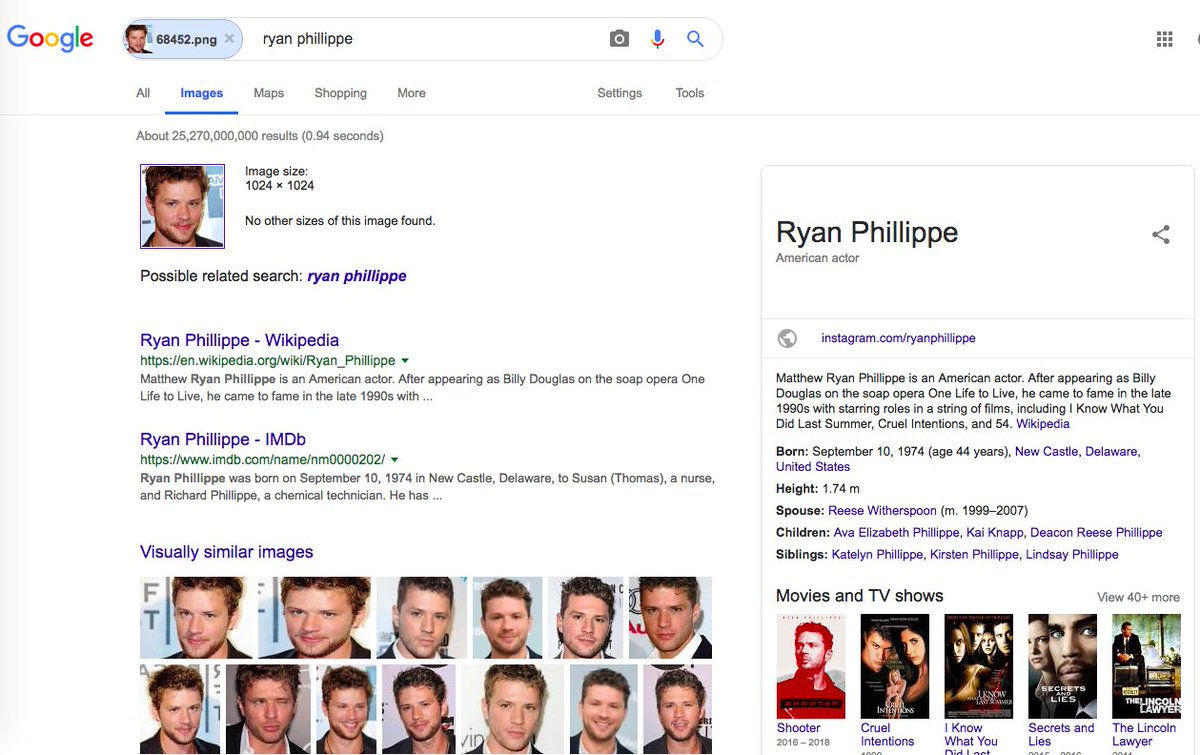The height and width of the screenshot is (755, 1200).
Task: Switch to the All tab
Action: click(x=143, y=93)
